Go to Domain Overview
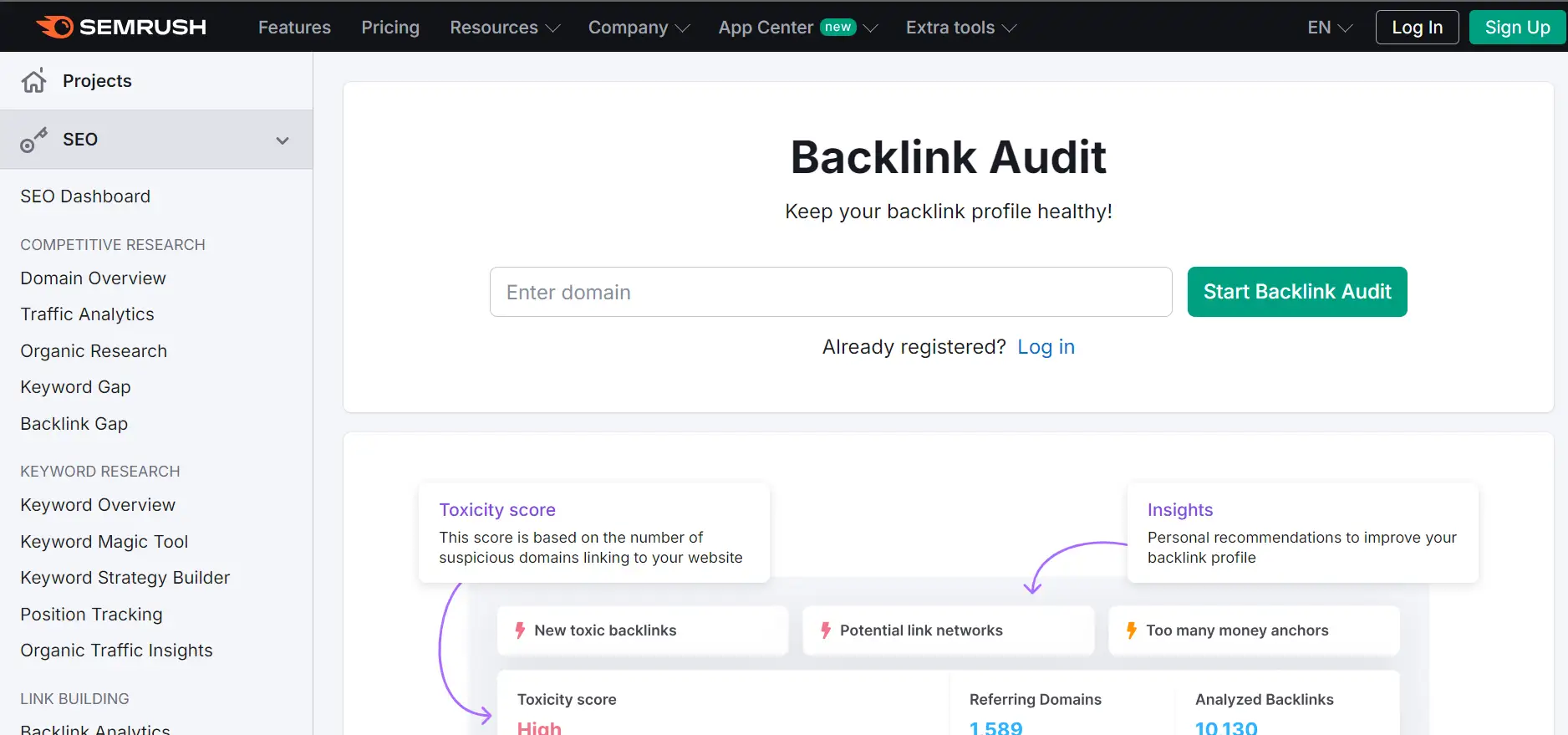The image size is (1568, 735). pos(93,278)
